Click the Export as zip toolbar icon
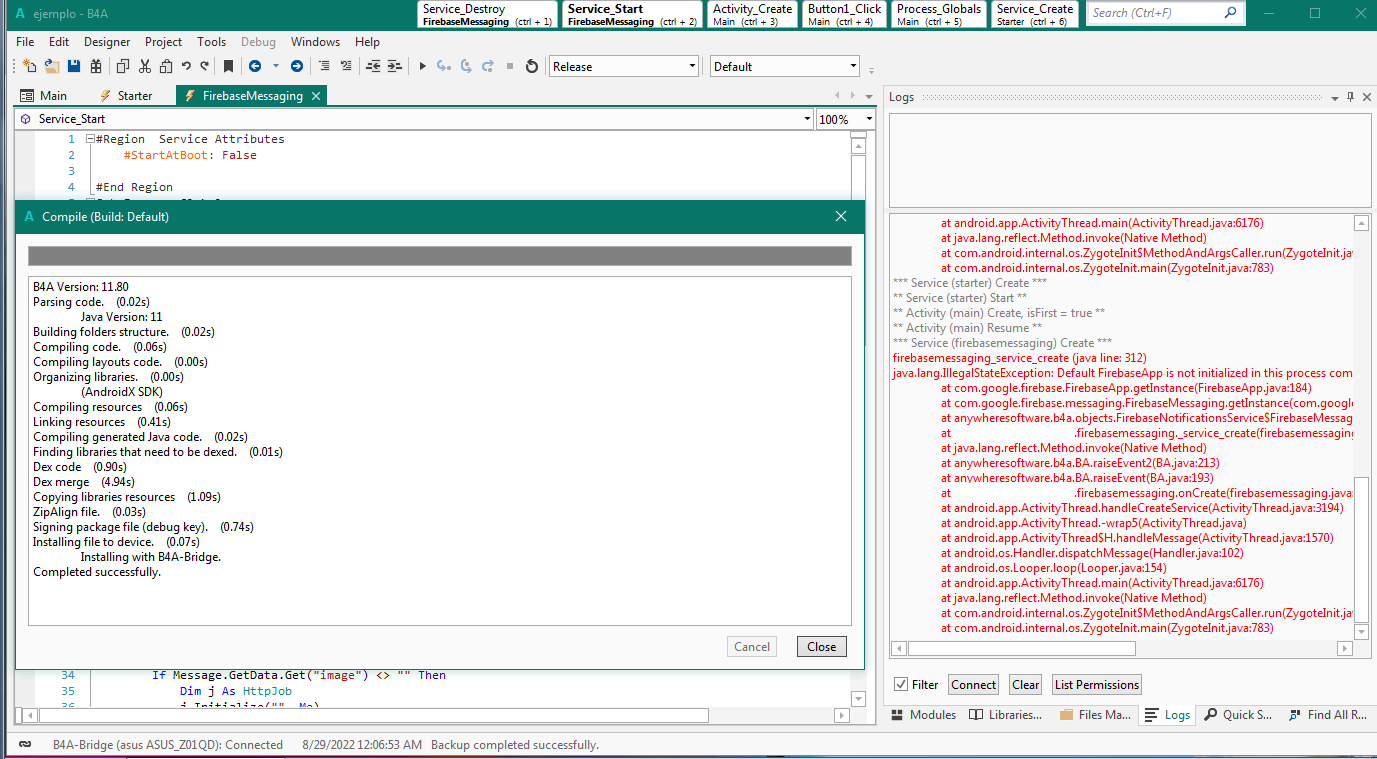Screen dimensions: 1377x759 [96, 67]
